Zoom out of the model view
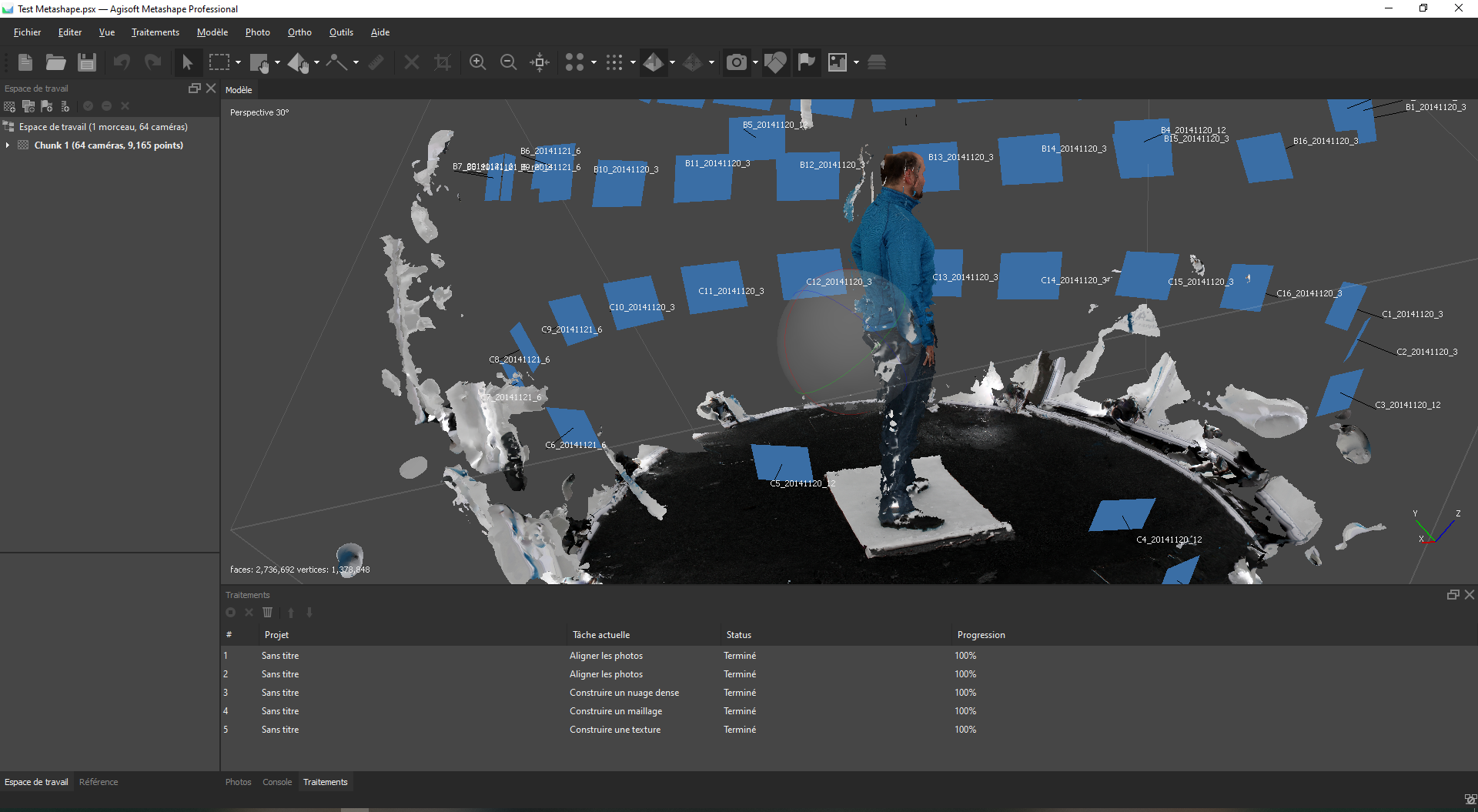 508,62
